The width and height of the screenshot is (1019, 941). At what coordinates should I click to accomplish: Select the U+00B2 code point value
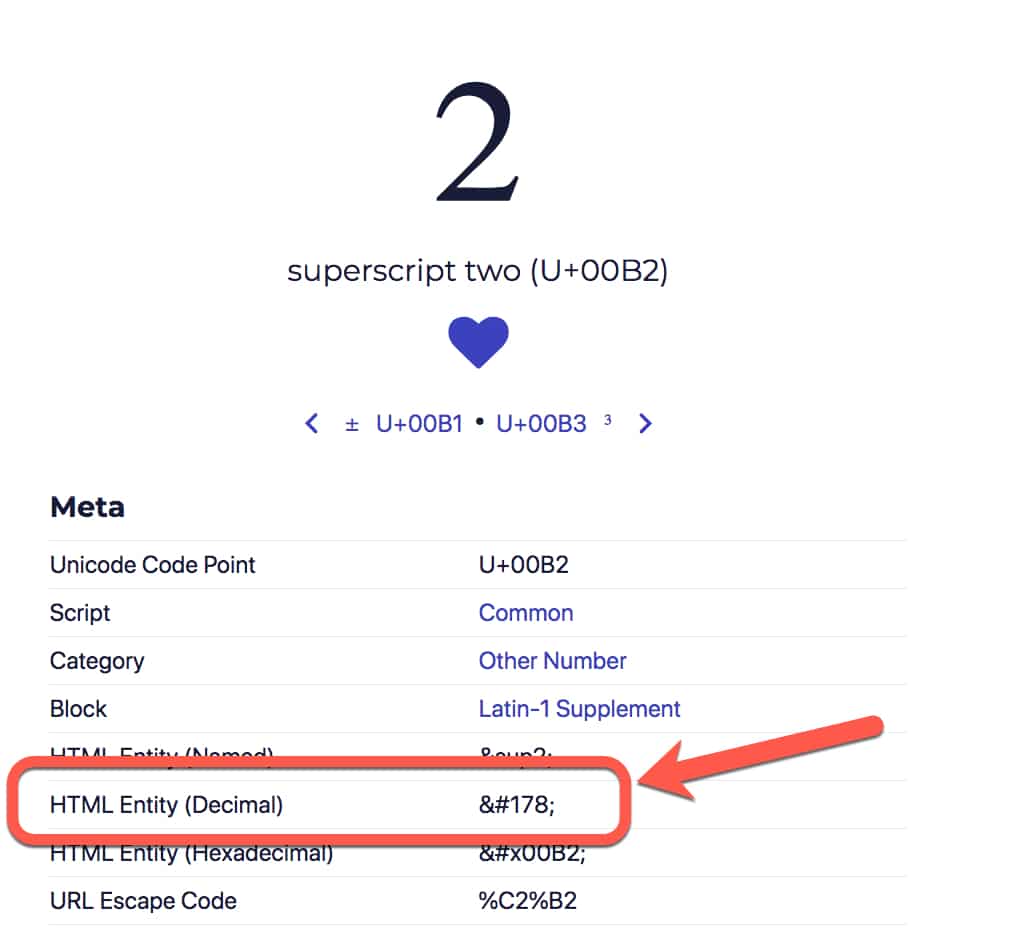[x=523, y=565]
